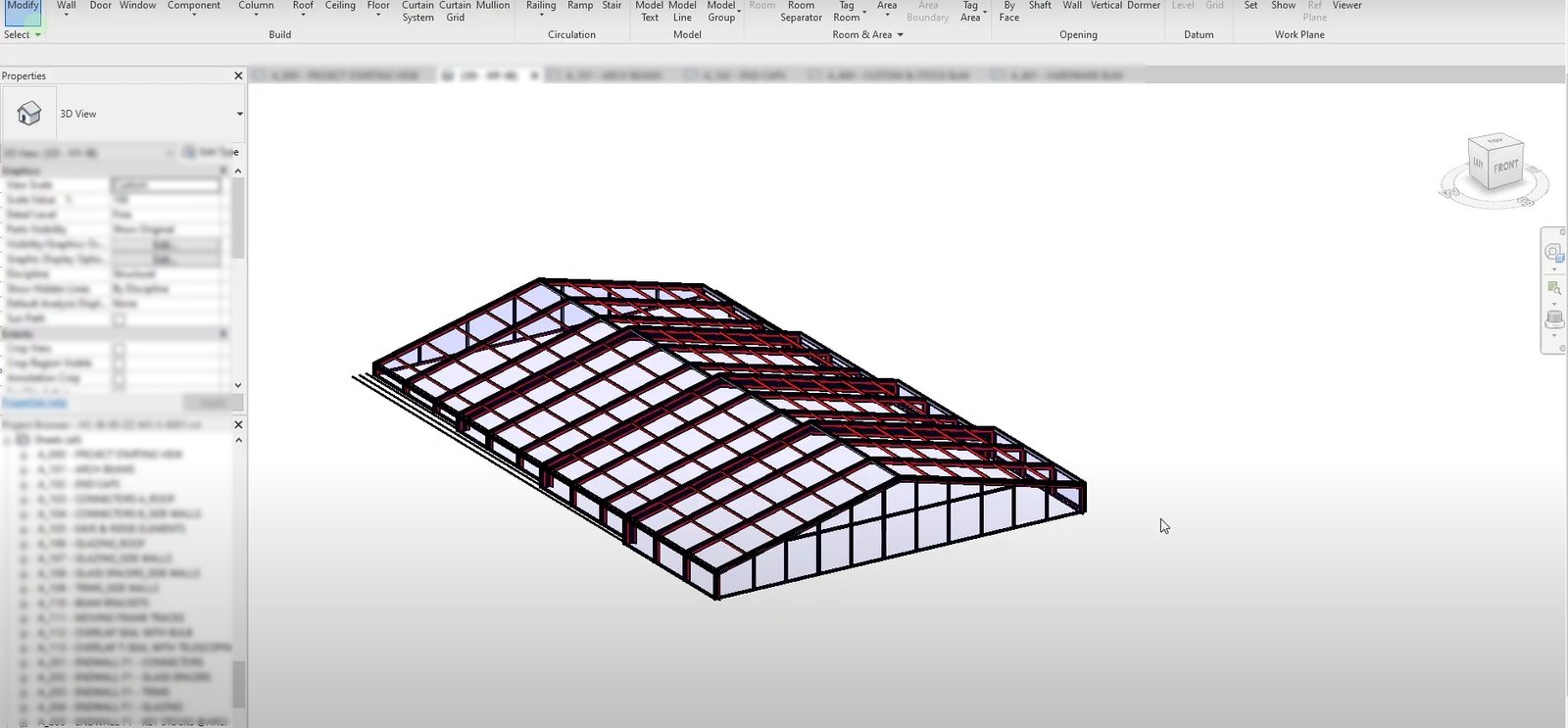Pick the Door tool in Build panel
The width and height of the screenshot is (1568, 728).
click(101, 6)
